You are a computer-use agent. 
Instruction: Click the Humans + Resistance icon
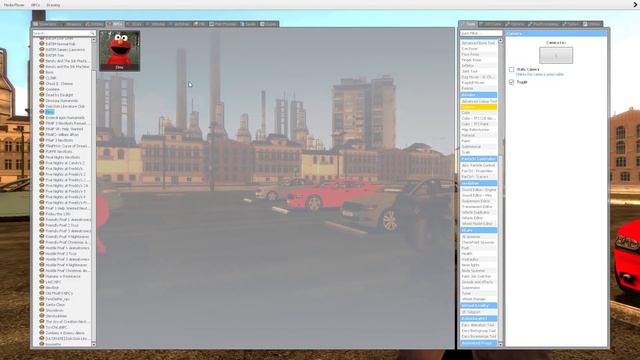tap(42, 276)
